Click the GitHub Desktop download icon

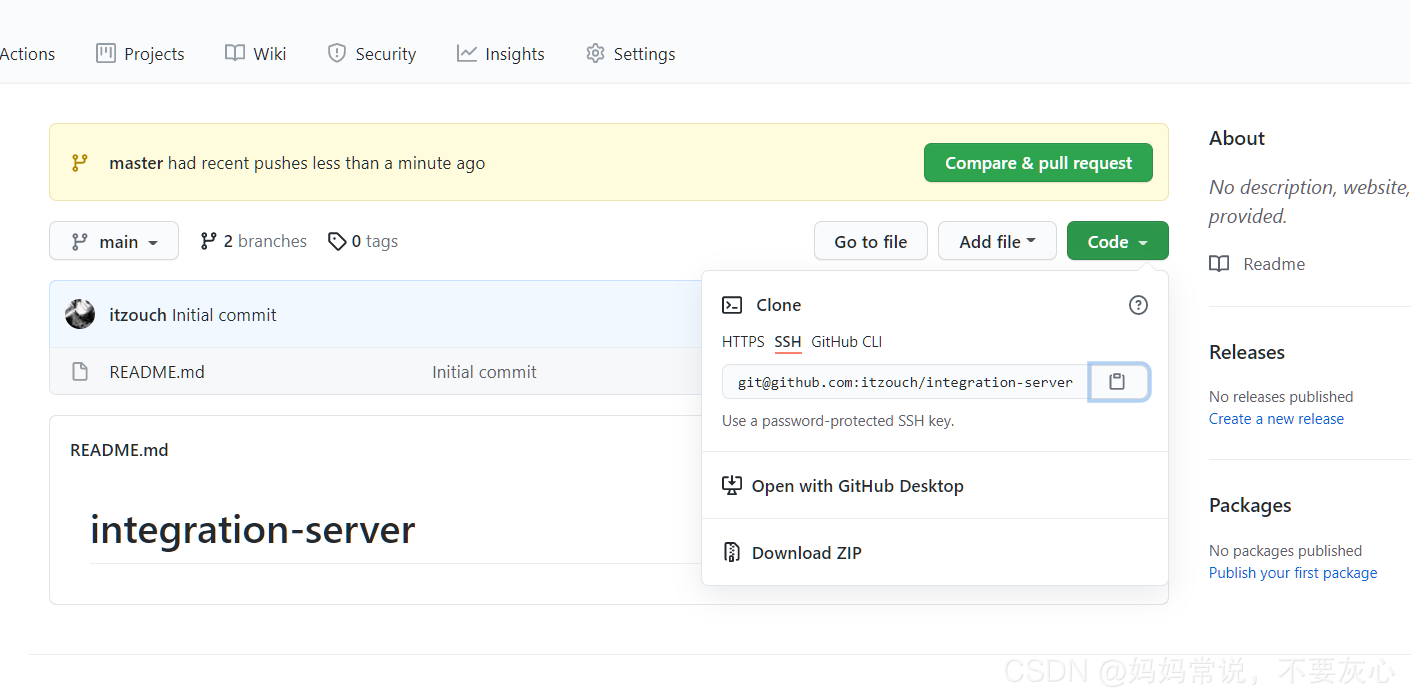pos(731,485)
